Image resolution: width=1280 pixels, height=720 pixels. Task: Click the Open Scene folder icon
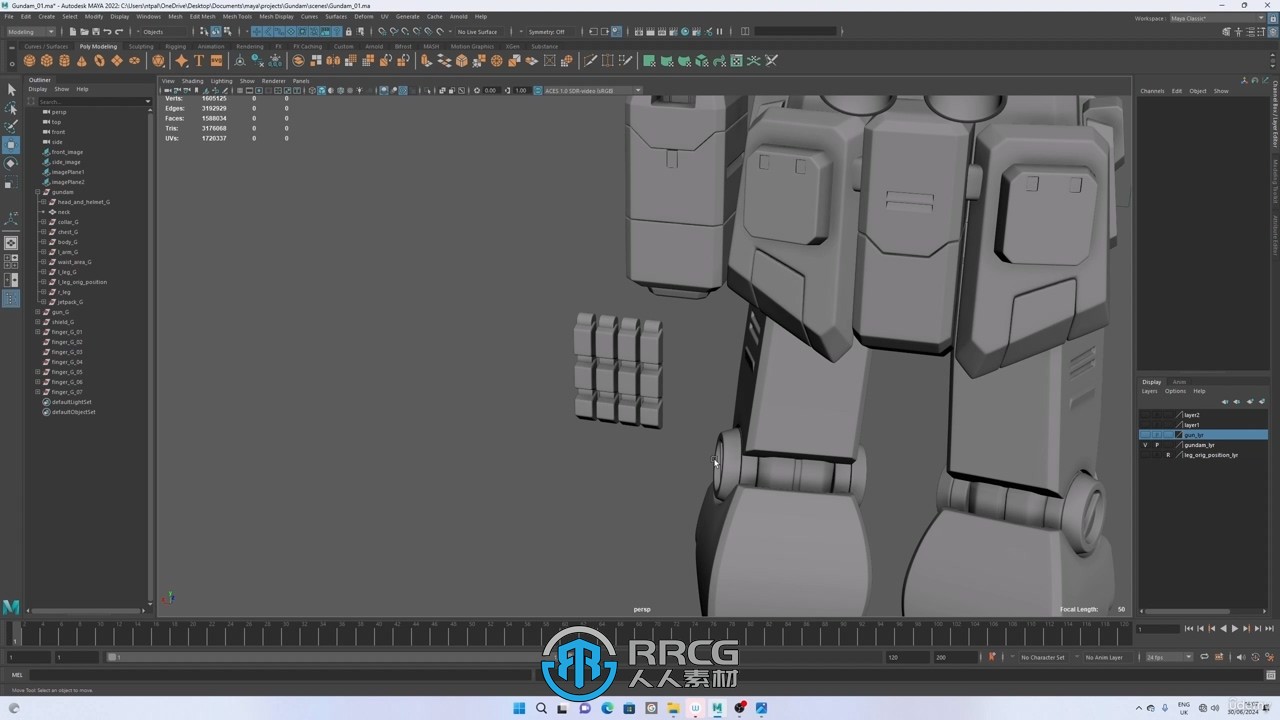point(84,31)
